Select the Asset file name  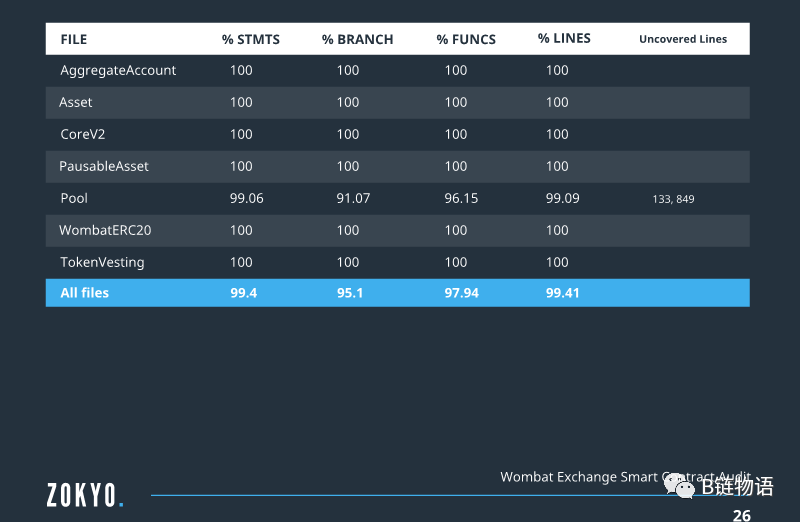76,102
